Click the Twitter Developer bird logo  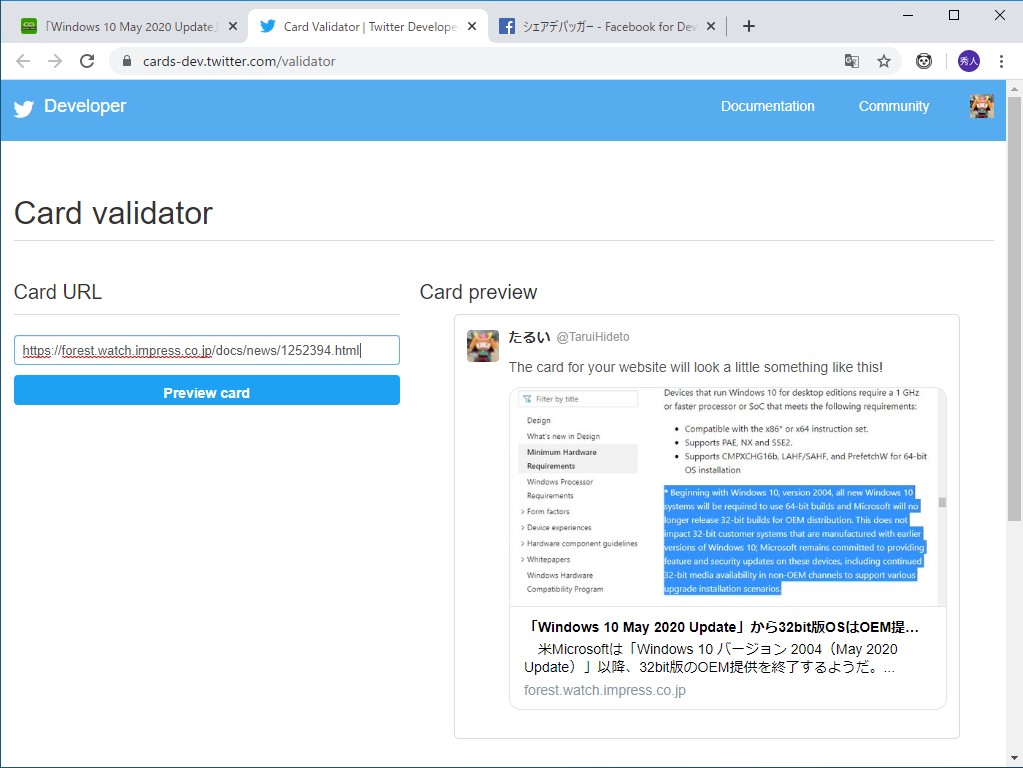coord(23,107)
